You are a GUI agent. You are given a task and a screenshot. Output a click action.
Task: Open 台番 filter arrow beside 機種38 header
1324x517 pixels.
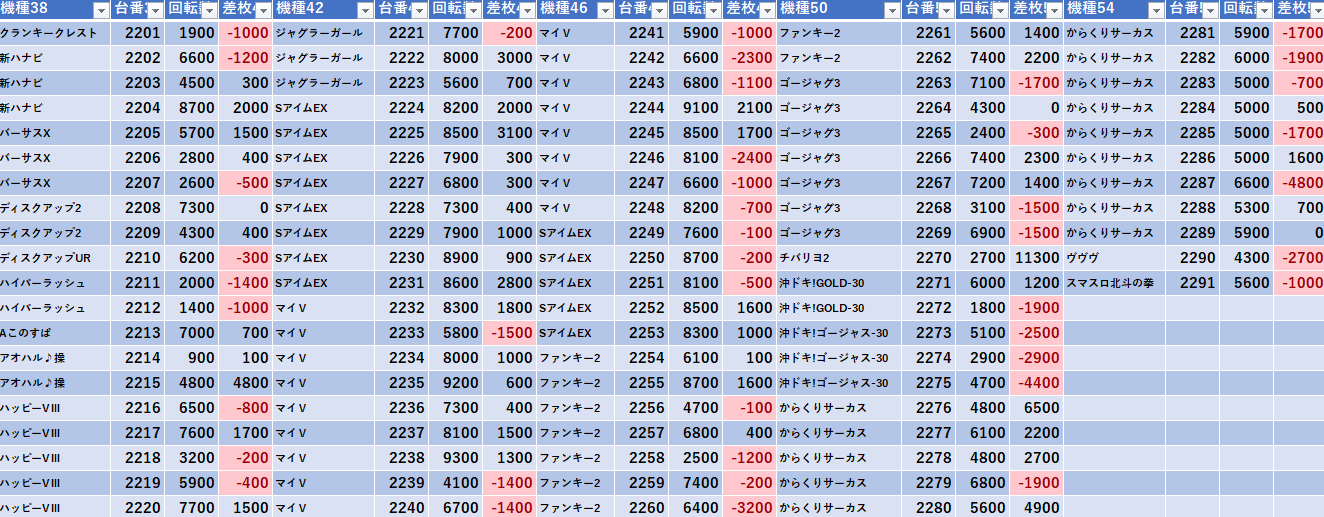point(155,10)
